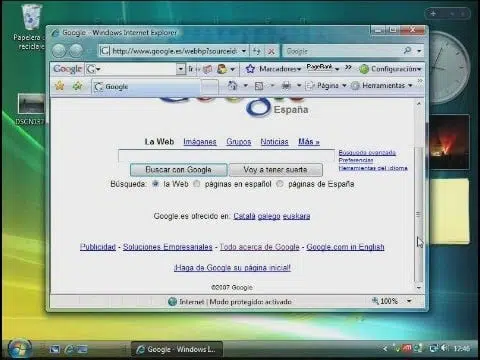
Task: Click the 'Buscar con Google' button
Action: [178, 170]
